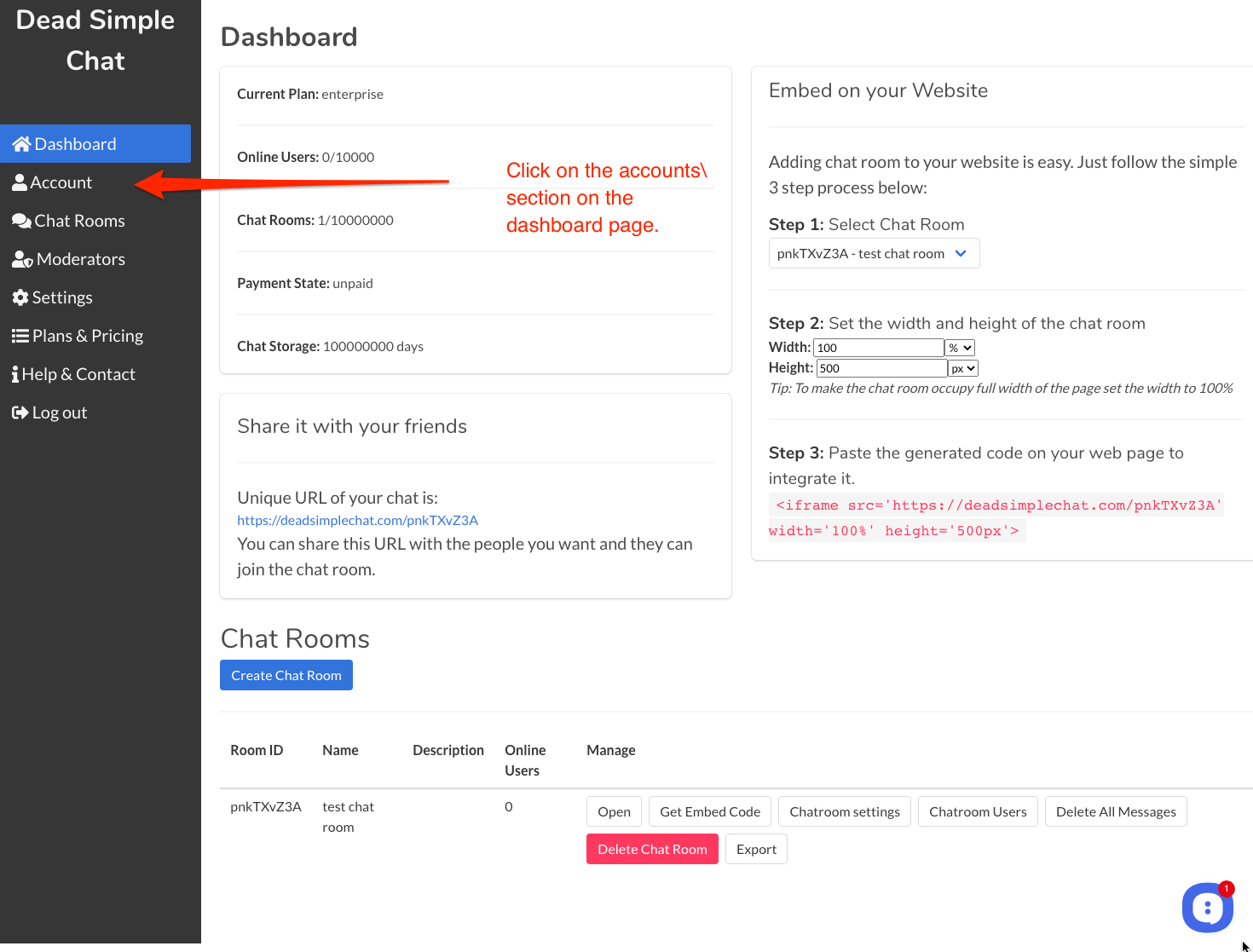This screenshot has height=952, width=1253.
Task: View Plans & Pricing
Action: 95,336
